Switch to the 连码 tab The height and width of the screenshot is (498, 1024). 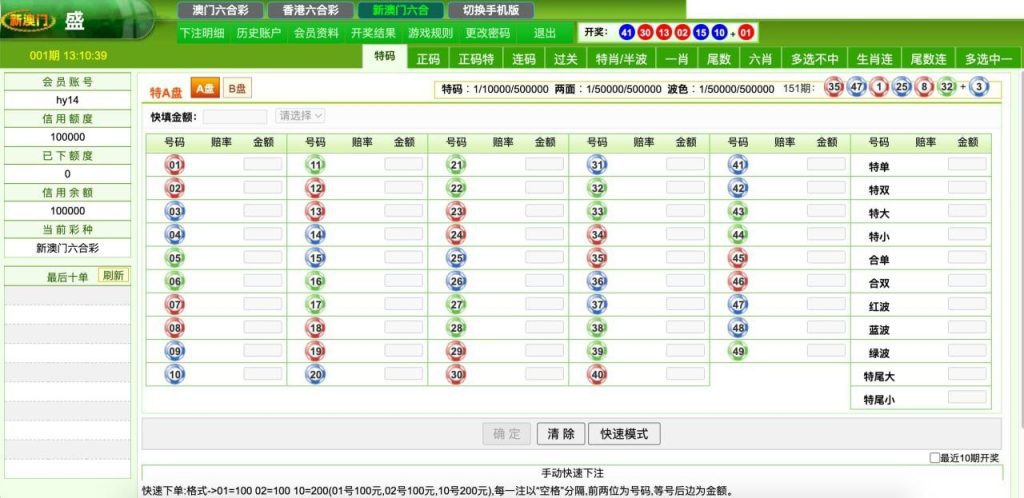(524, 59)
